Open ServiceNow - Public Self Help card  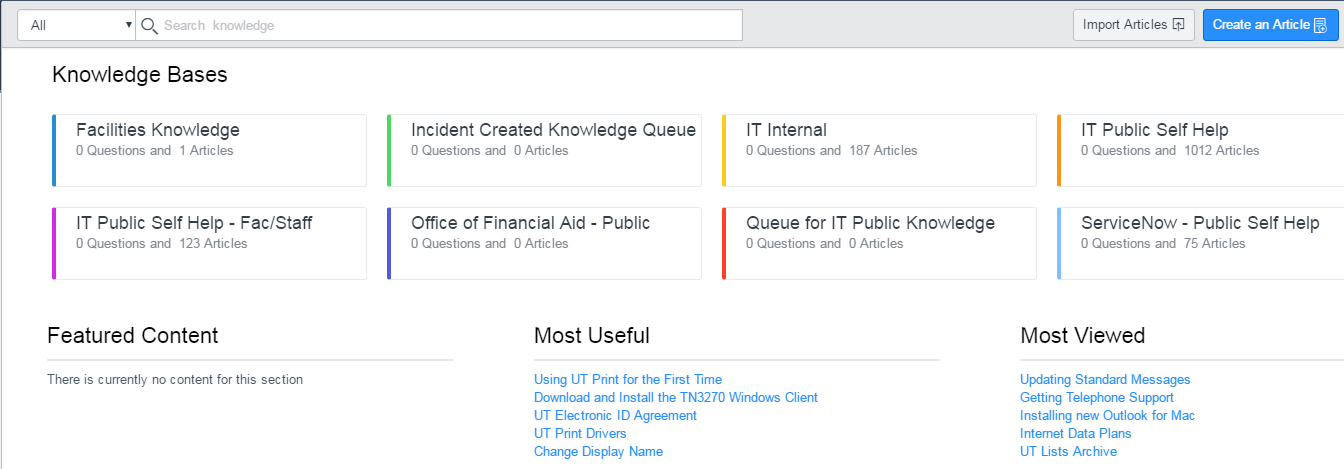pos(1200,243)
